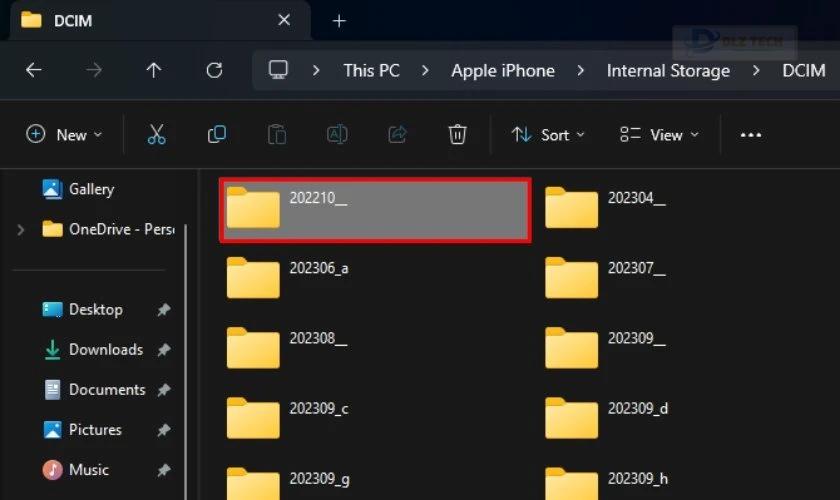This screenshot has height=500, width=840.
Task: Open OneDrive - Personal in sidebar
Action: pyautogui.click(x=108, y=229)
